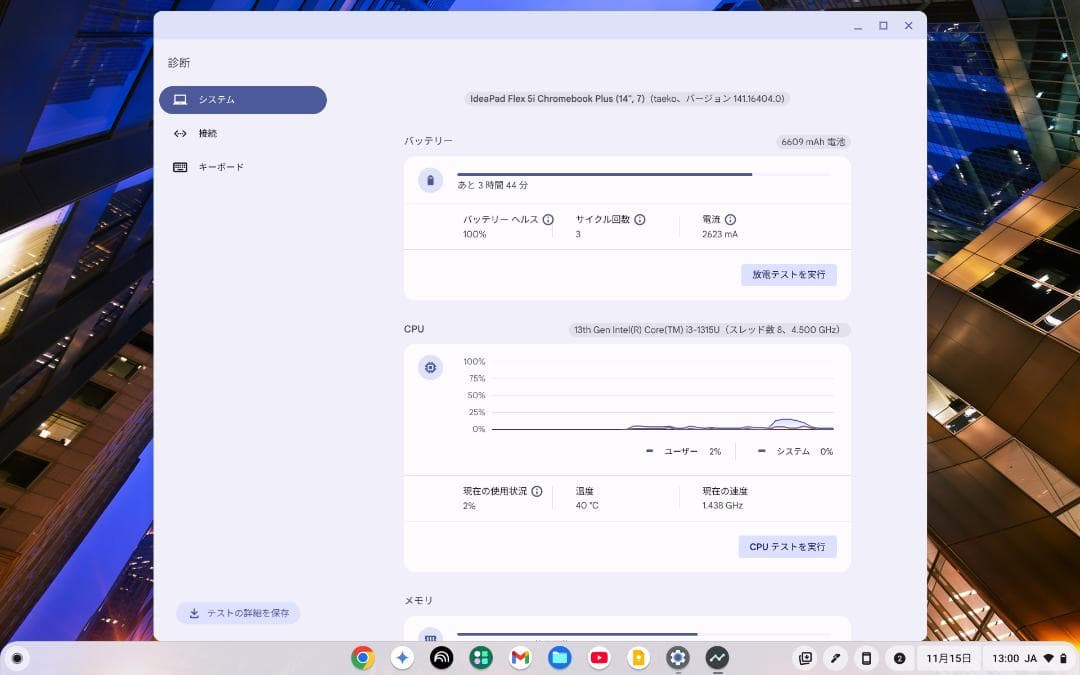Click info icon beside 電流
This screenshot has width=1080, height=675.
(730, 220)
